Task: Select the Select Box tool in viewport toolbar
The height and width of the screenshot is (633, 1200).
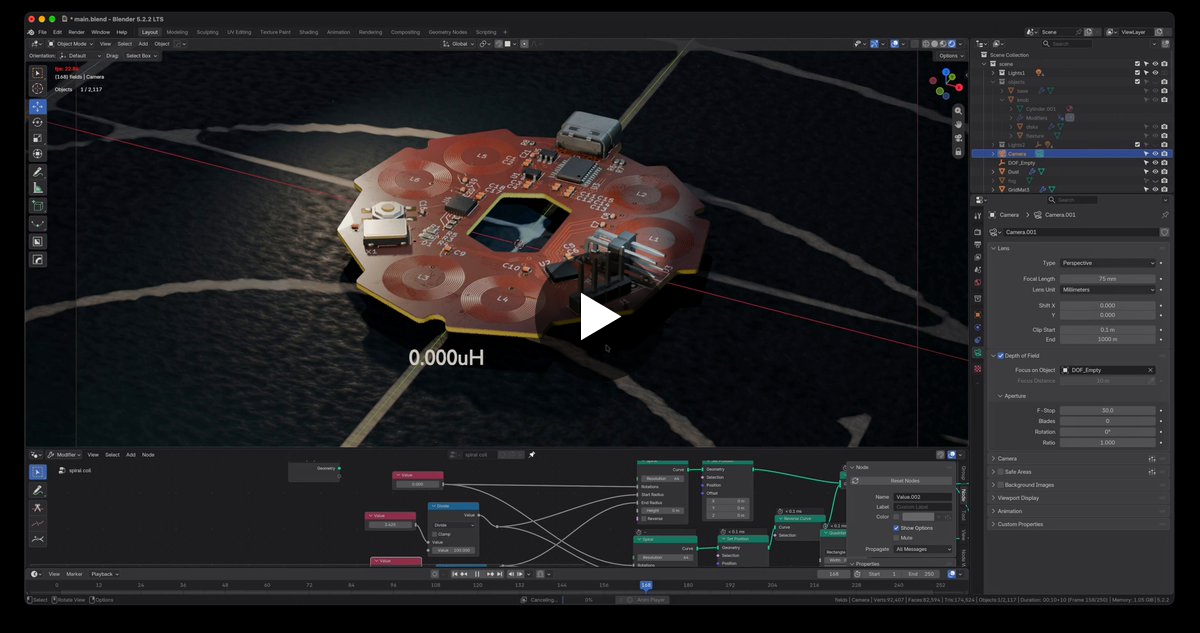Action: click(38, 73)
